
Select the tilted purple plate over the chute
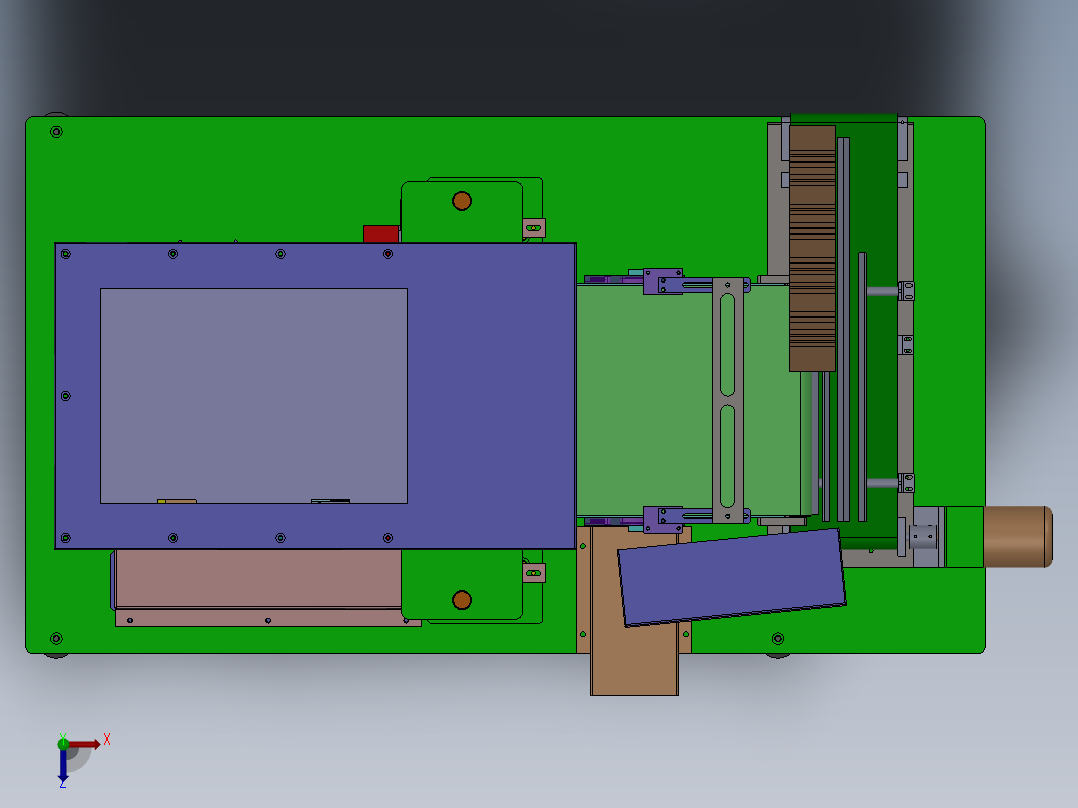[x=732, y=578]
